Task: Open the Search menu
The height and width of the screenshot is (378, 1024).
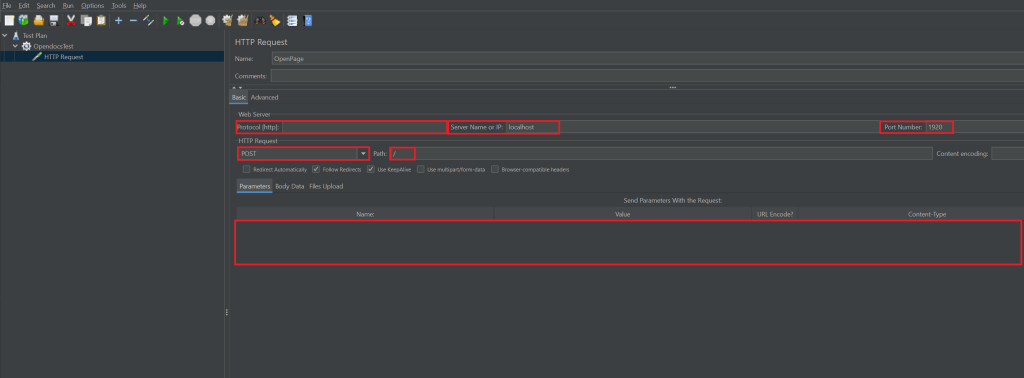Action: pyautogui.click(x=46, y=5)
